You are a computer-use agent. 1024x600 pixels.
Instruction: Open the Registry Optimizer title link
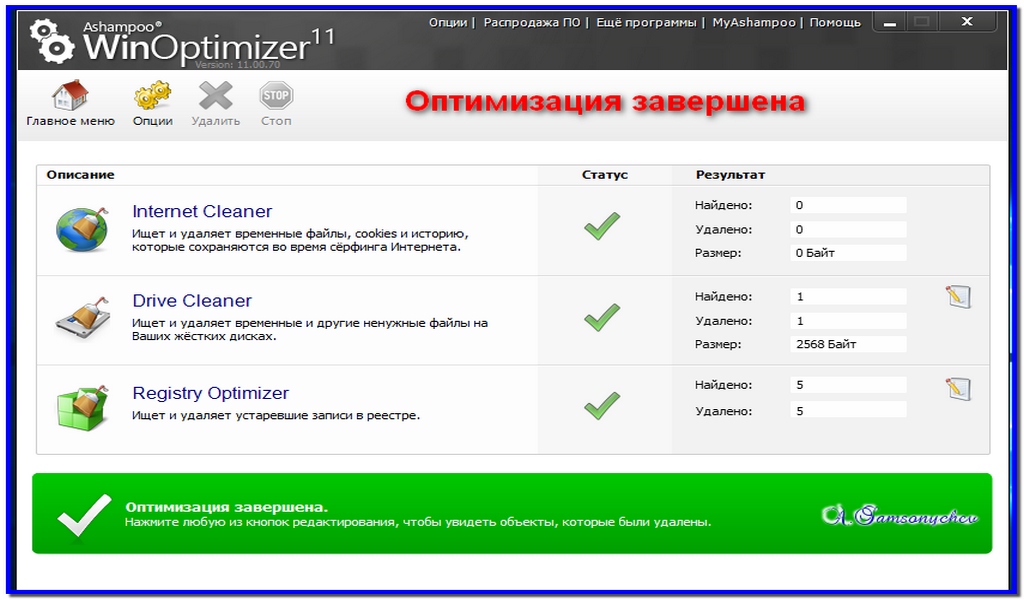click(210, 393)
